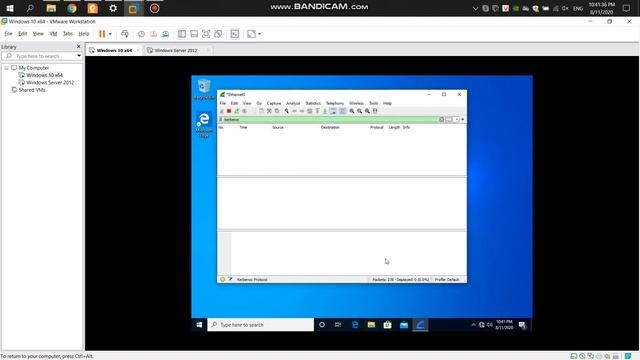Clear the kerberos display filter
The height and width of the screenshot is (360, 640).
pyautogui.click(x=442, y=119)
